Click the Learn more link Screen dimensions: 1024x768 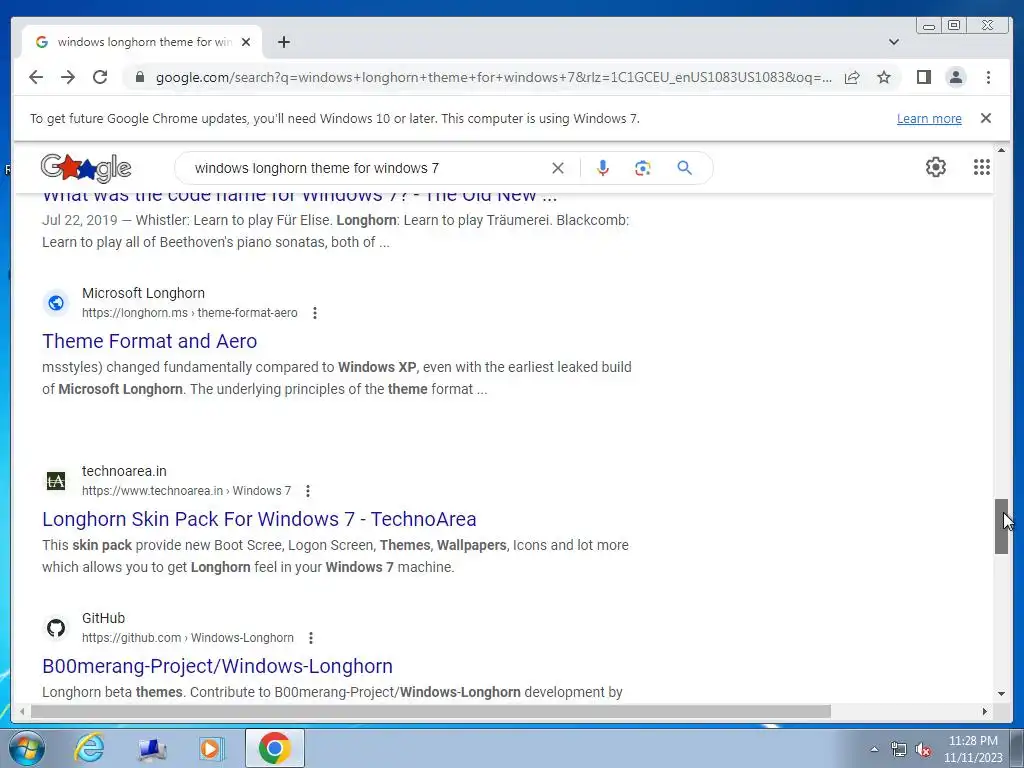click(x=929, y=119)
